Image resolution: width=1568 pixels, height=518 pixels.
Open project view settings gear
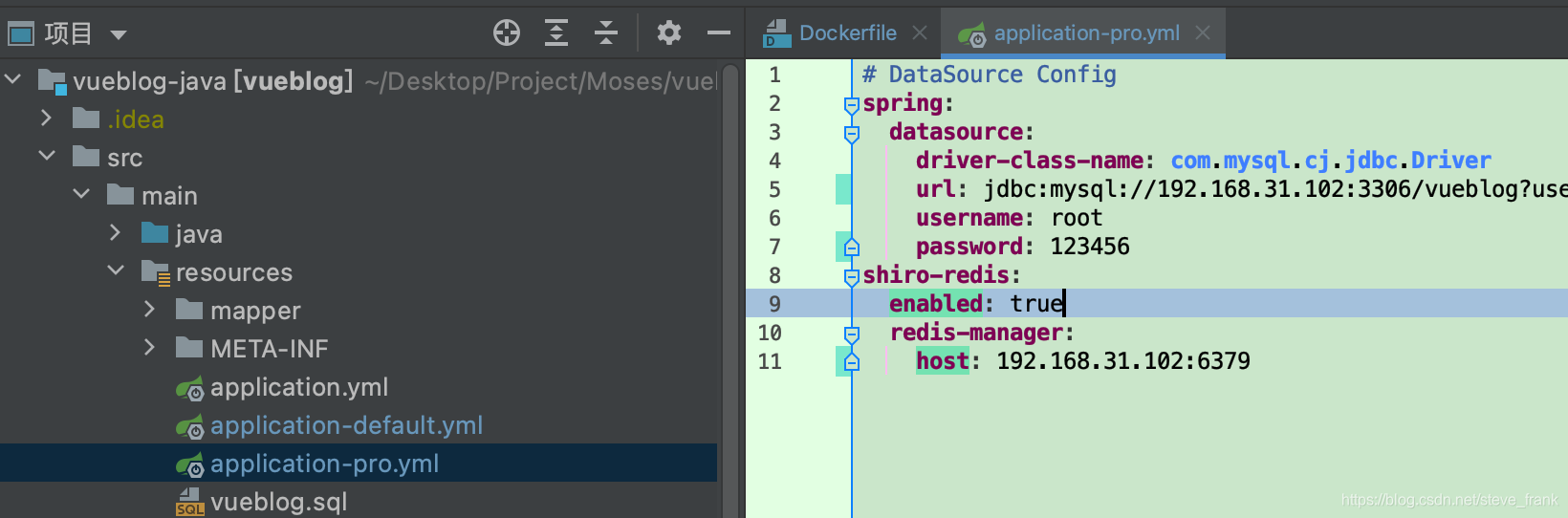coord(669,33)
